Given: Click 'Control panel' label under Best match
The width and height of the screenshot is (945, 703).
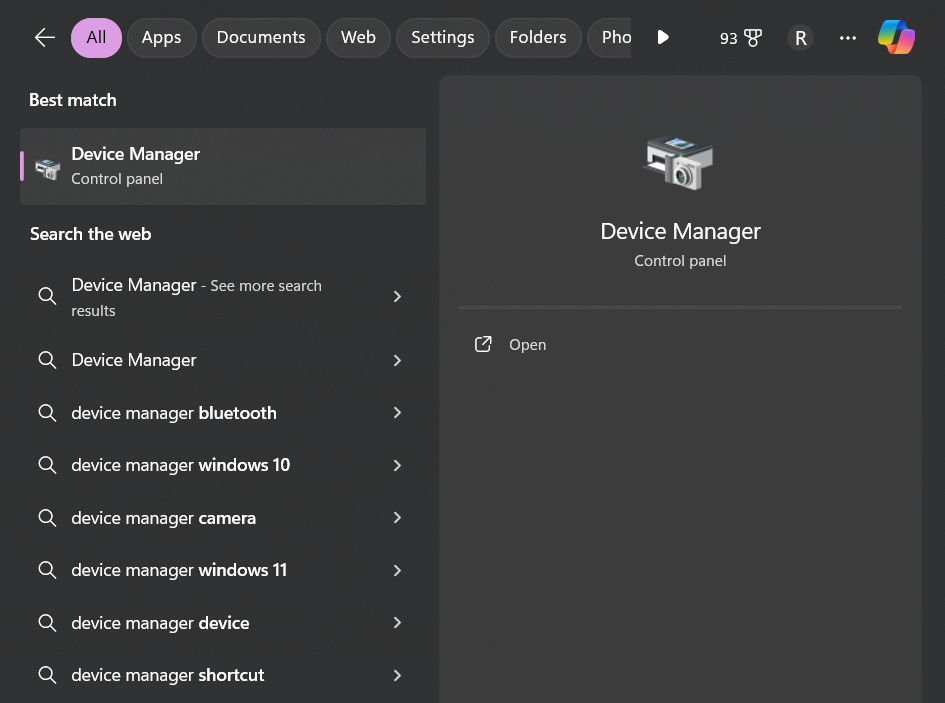Looking at the screenshot, I should [117, 179].
